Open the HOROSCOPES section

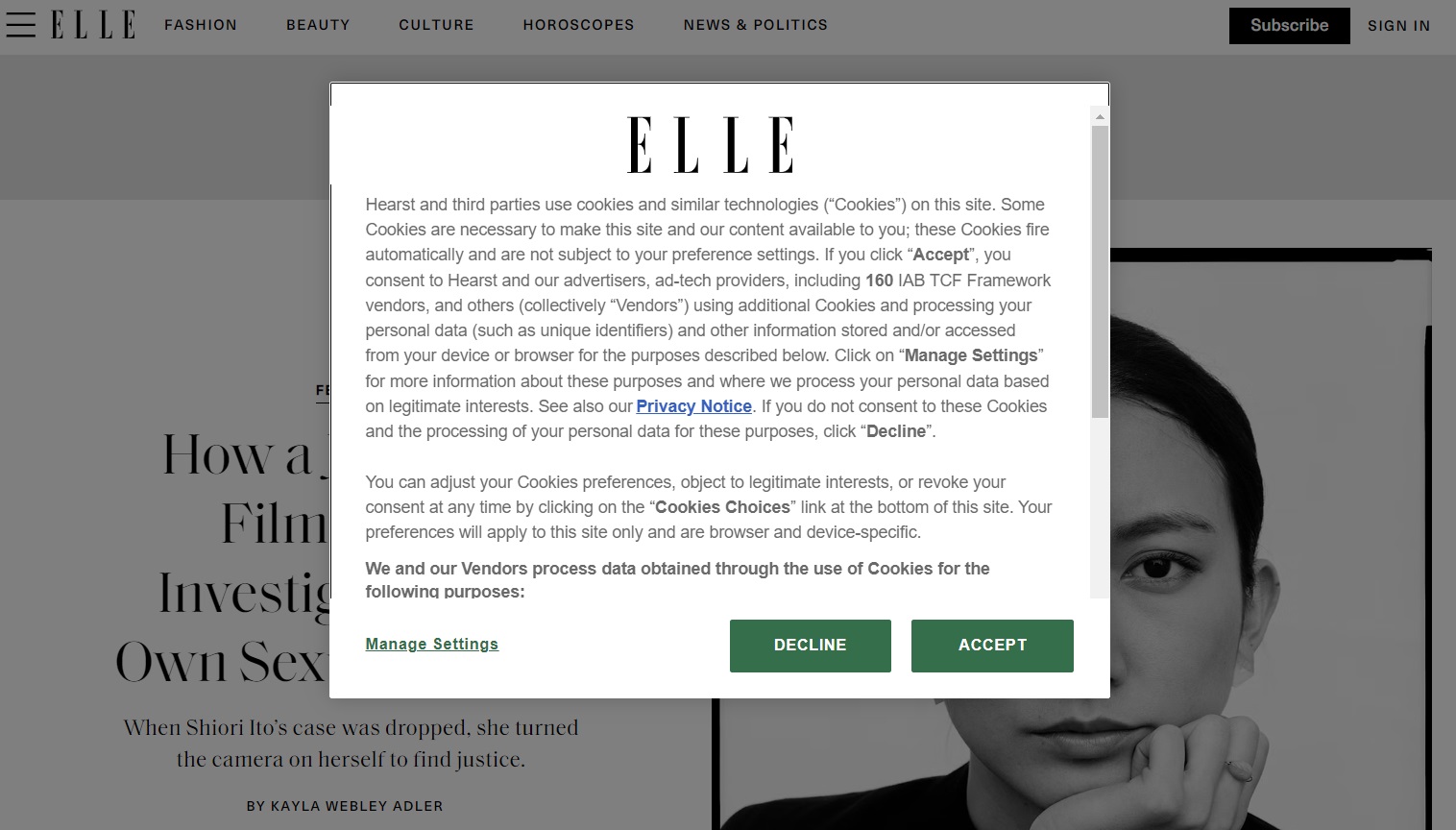click(x=578, y=25)
